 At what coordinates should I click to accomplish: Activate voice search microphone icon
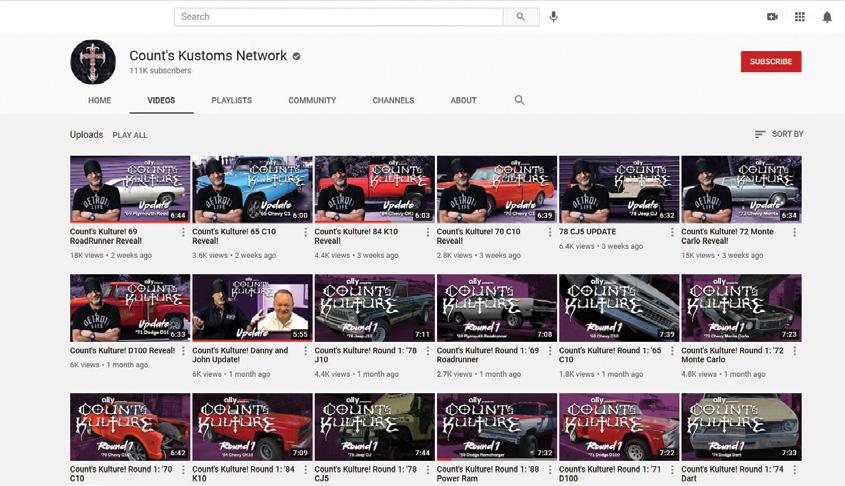pyautogui.click(x=553, y=17)
